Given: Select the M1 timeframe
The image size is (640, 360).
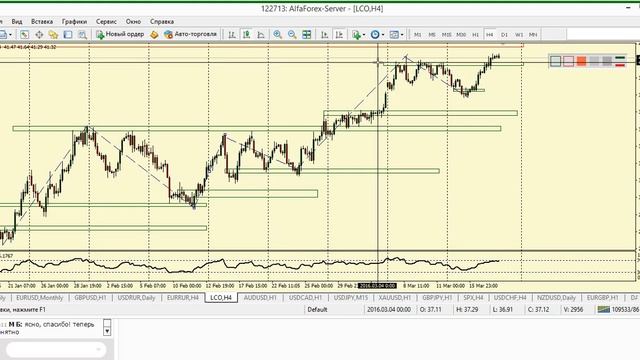Looking at the screenshot, I should [418, 35].
